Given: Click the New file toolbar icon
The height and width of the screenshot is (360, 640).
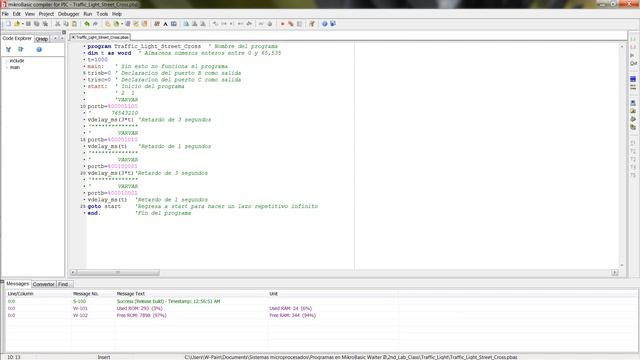Looking at the screenshot, I should point(8,24).
